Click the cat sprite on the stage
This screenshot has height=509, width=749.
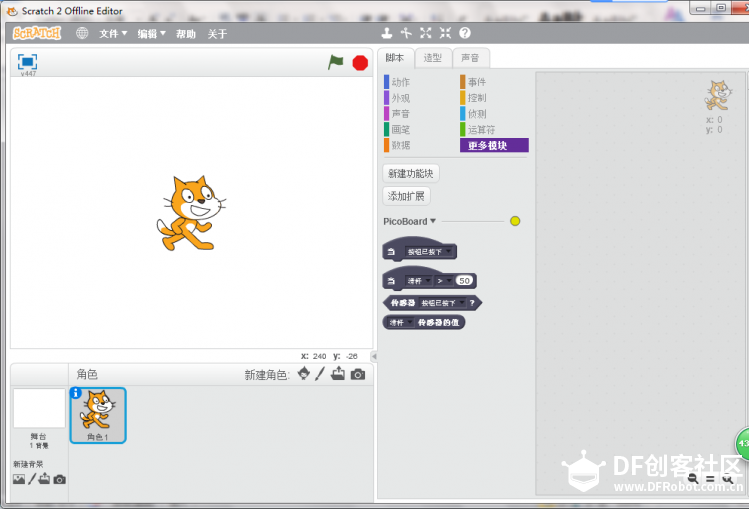pyautogui.click(x=191, y=213)
